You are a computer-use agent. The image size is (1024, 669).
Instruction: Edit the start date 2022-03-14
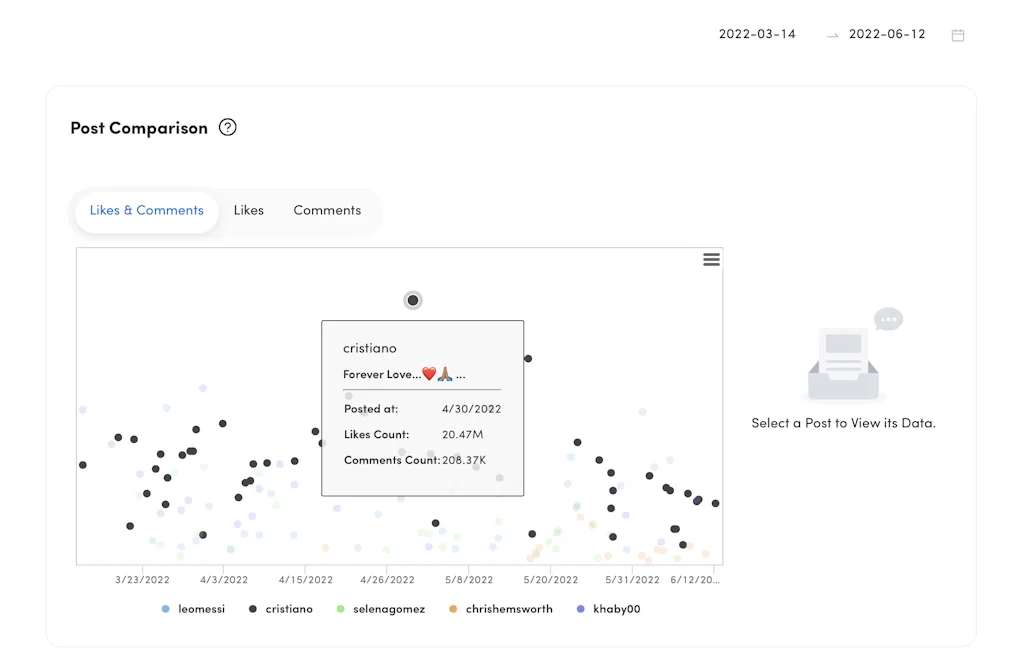tap(757, 35)
